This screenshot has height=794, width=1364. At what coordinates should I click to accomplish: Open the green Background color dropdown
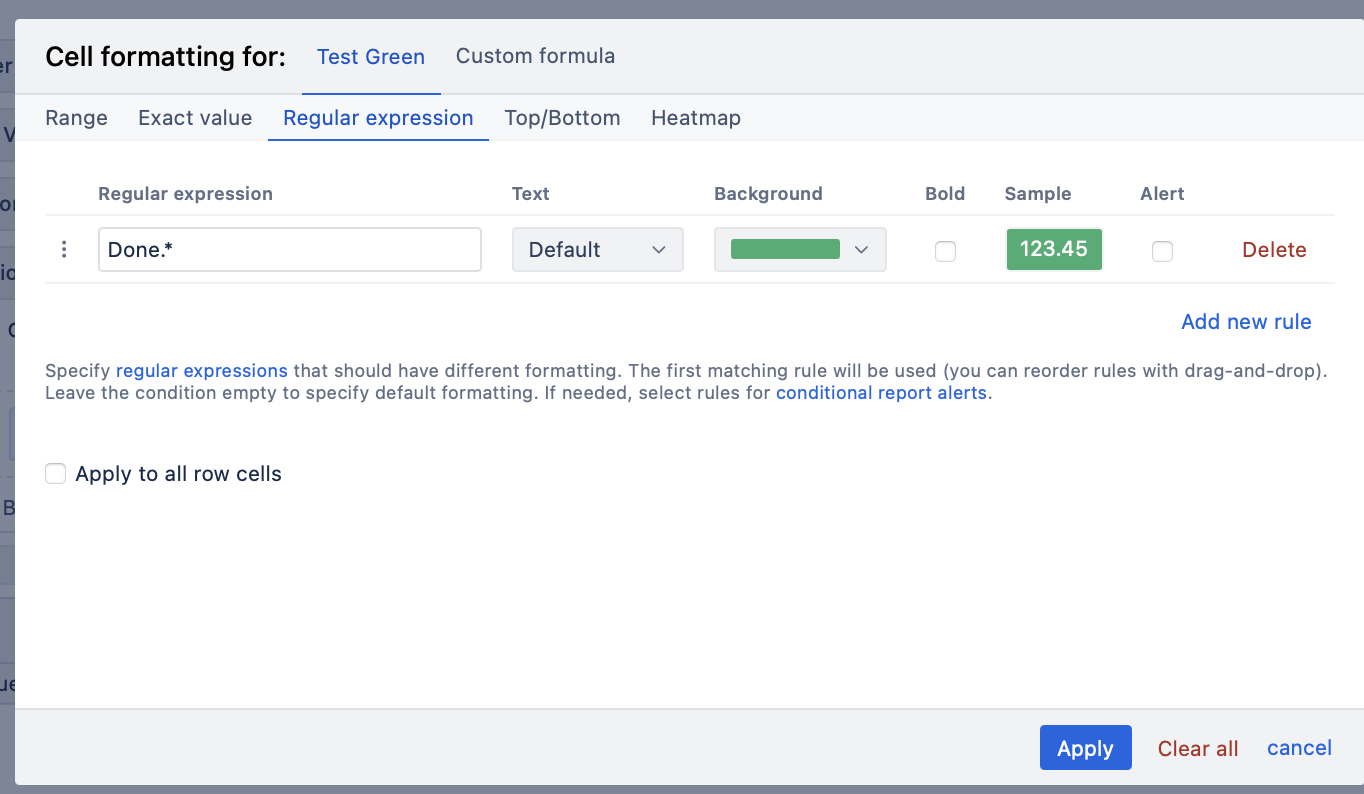click(x=800, y=250)
